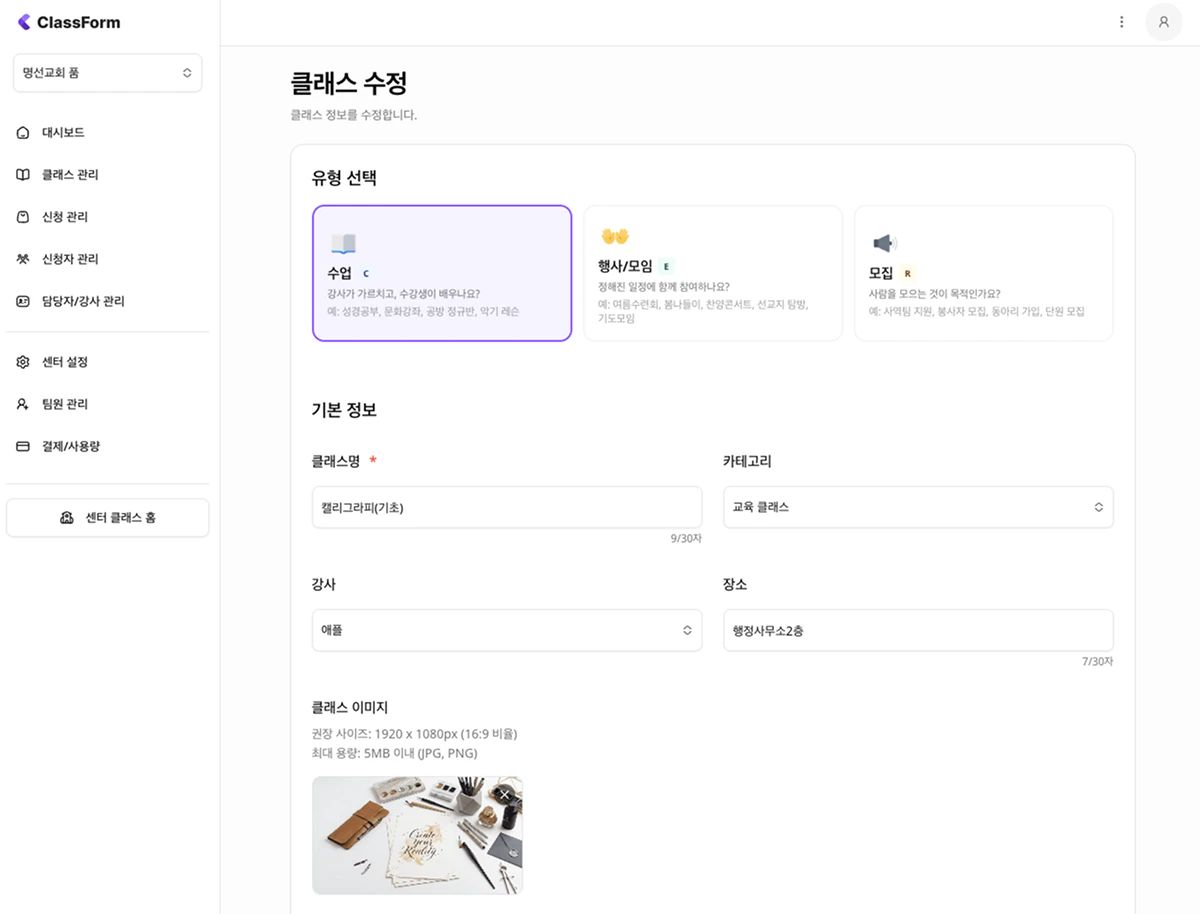The height and width of the screenshot is (914, 1200).
Task: Click the chevron arrows in 카테고리 select
Action: (1098, 507)
